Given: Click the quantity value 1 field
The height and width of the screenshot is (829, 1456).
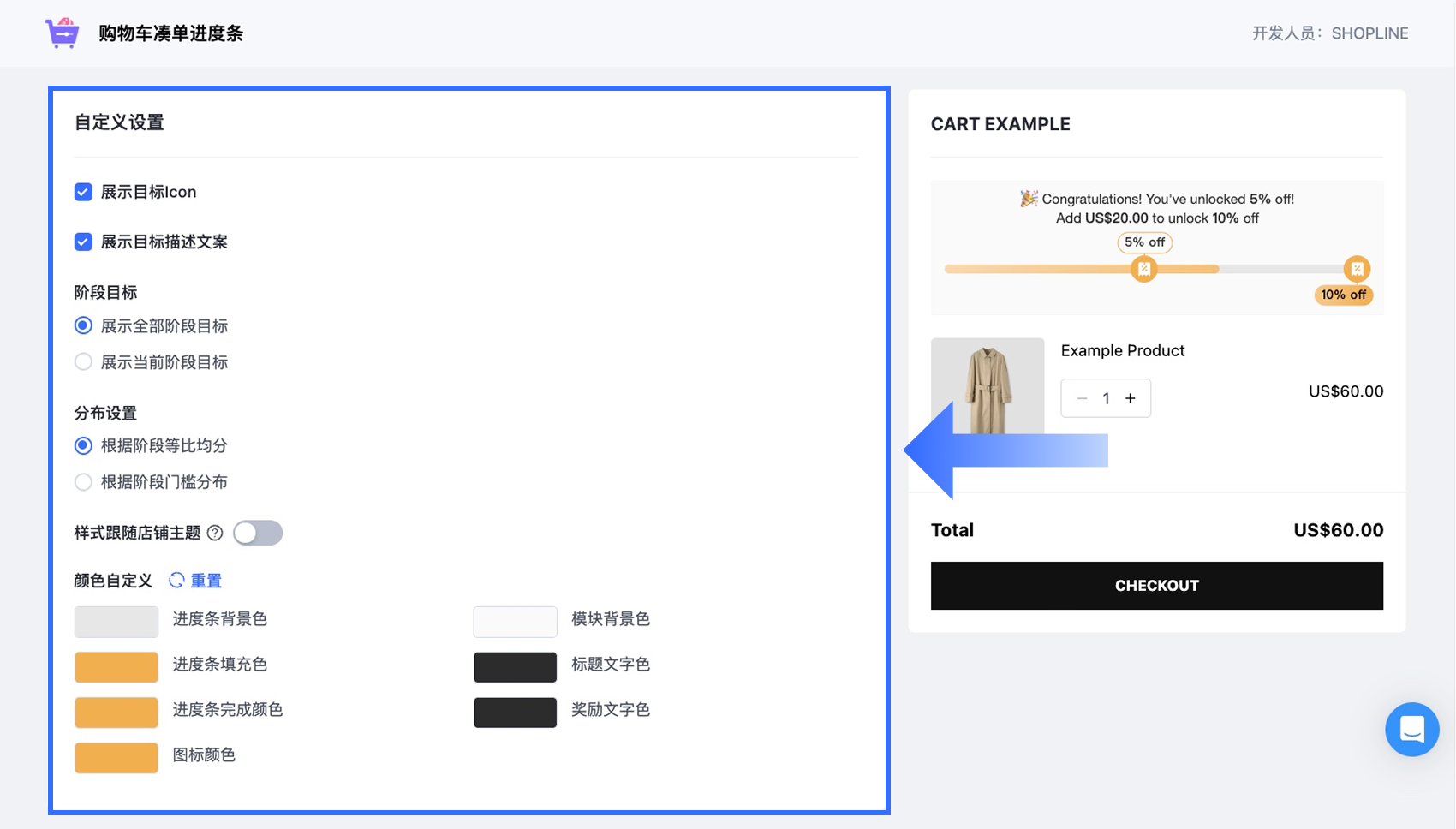Looking at the screenshot, I should point(1106,398).
